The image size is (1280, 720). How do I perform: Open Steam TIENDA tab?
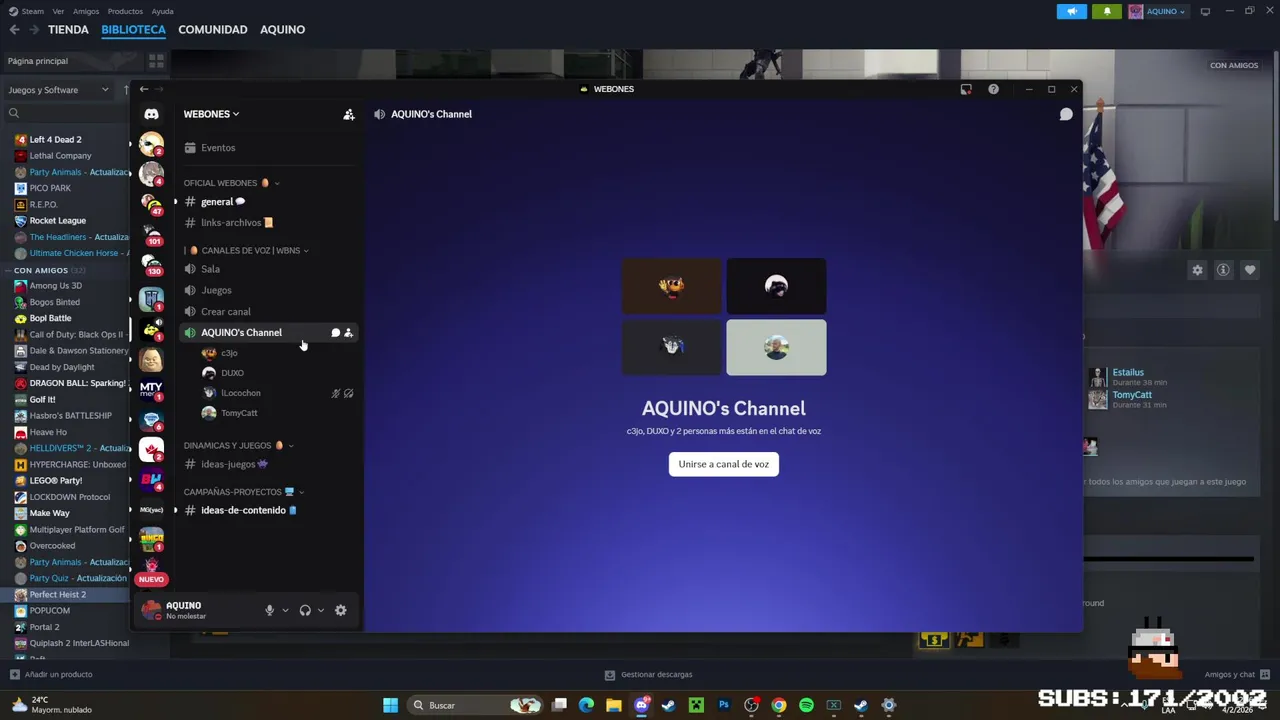[x=68, y=30]
